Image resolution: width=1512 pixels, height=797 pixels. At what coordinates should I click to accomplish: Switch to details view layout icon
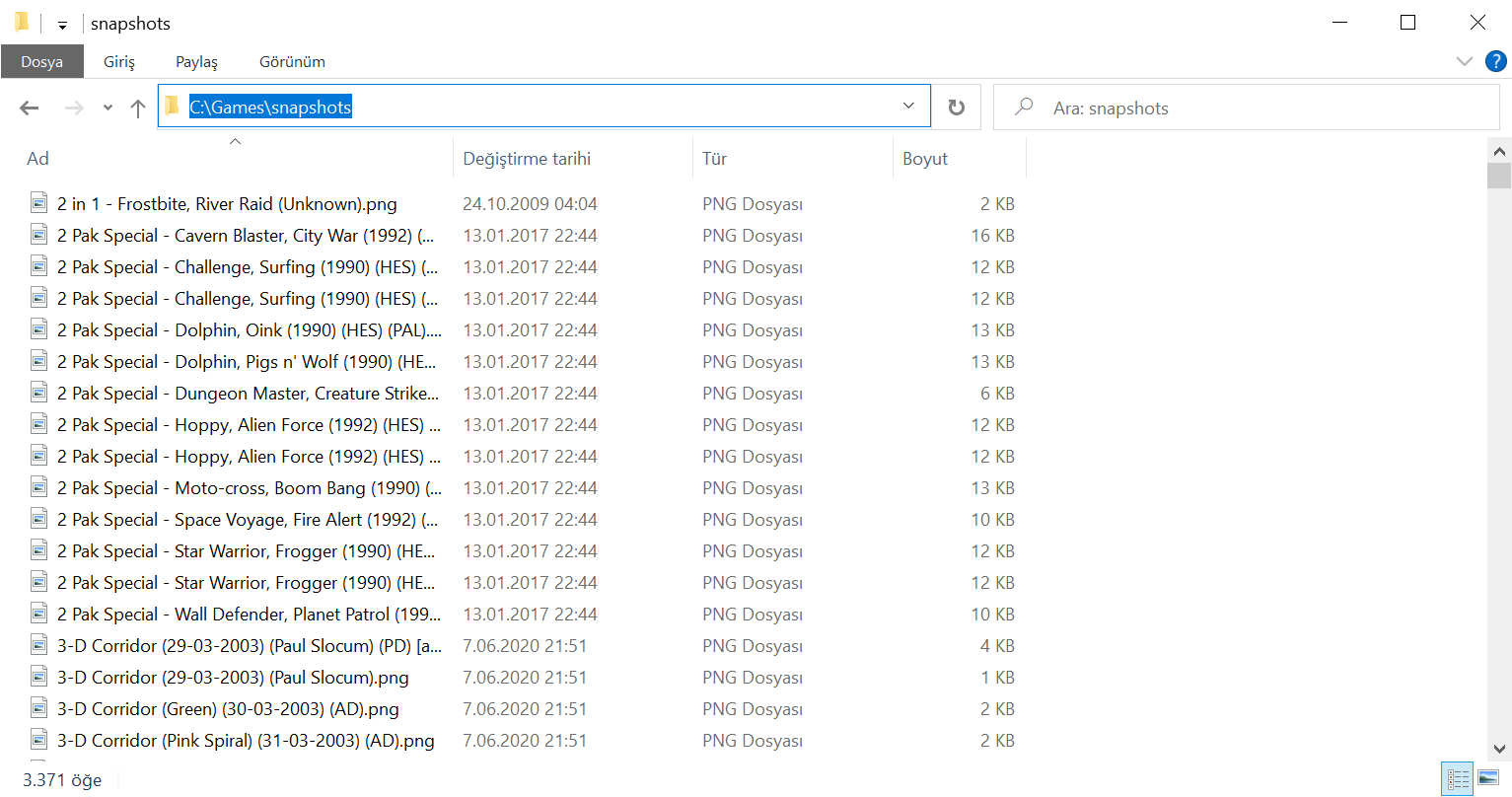[x=1457, y=778]
